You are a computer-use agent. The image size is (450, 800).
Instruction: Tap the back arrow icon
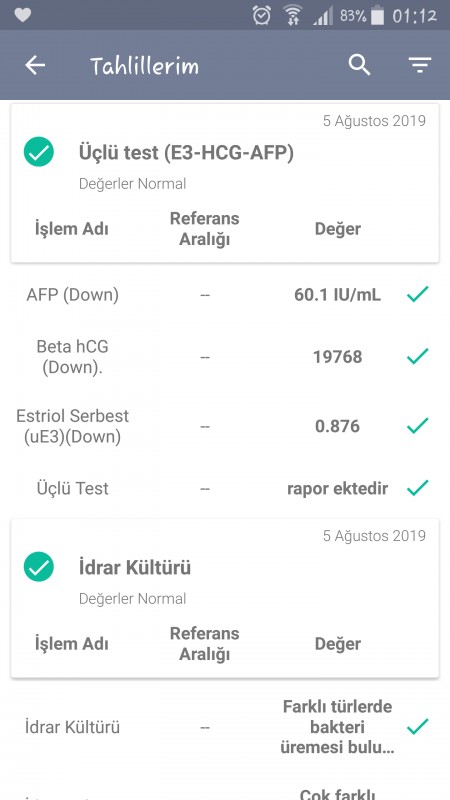coord(35,65)
